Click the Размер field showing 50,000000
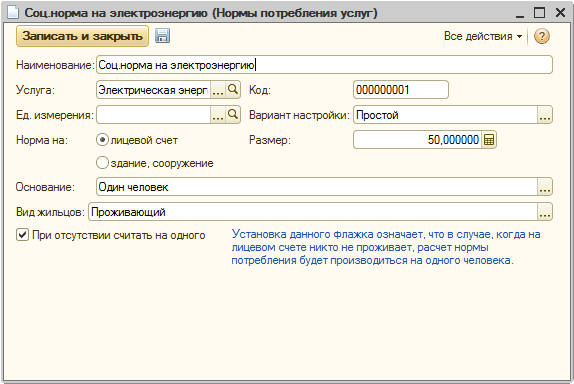This screenshot has height=384, width=574. 418,140
